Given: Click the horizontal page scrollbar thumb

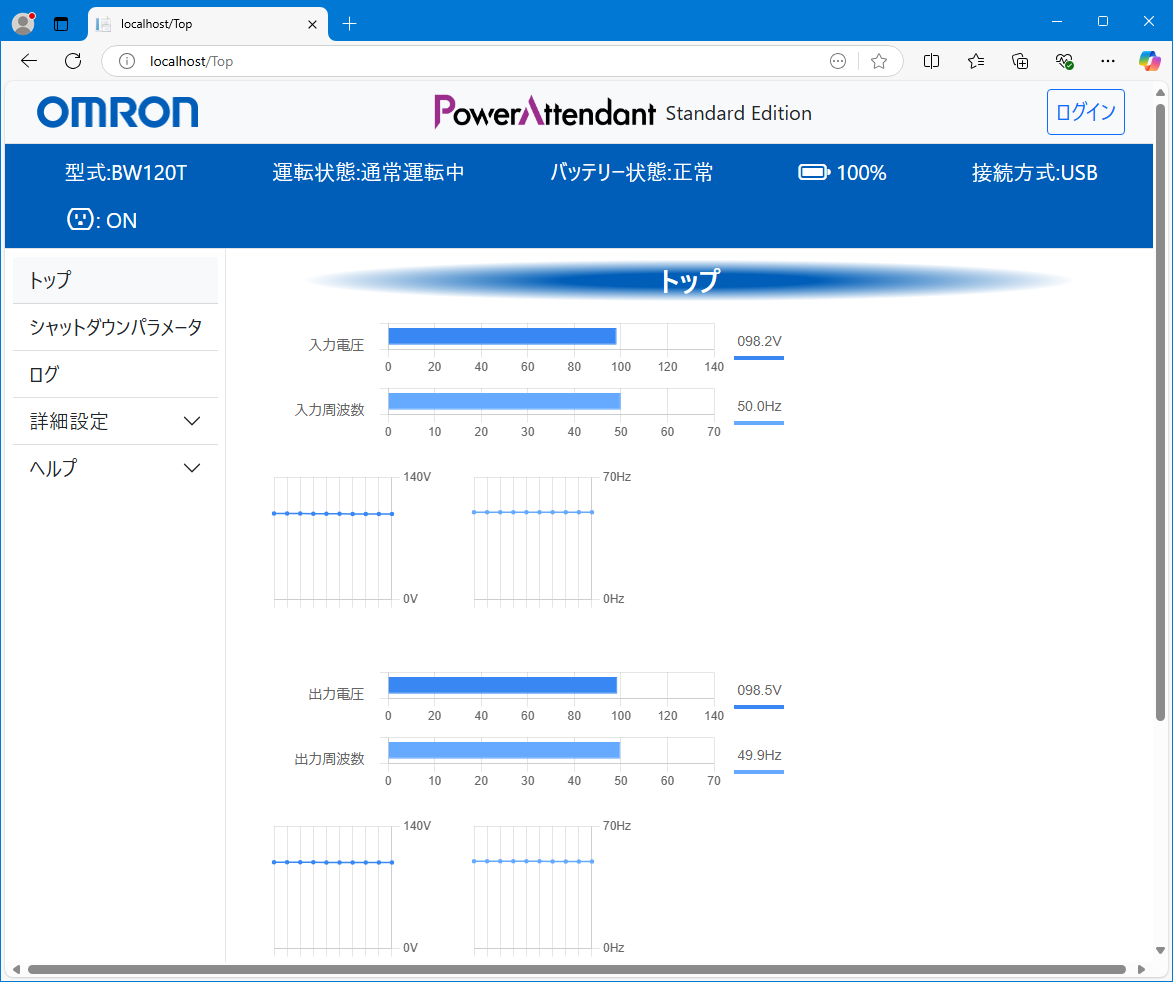Looking at the screenshot, I should 576,969.
